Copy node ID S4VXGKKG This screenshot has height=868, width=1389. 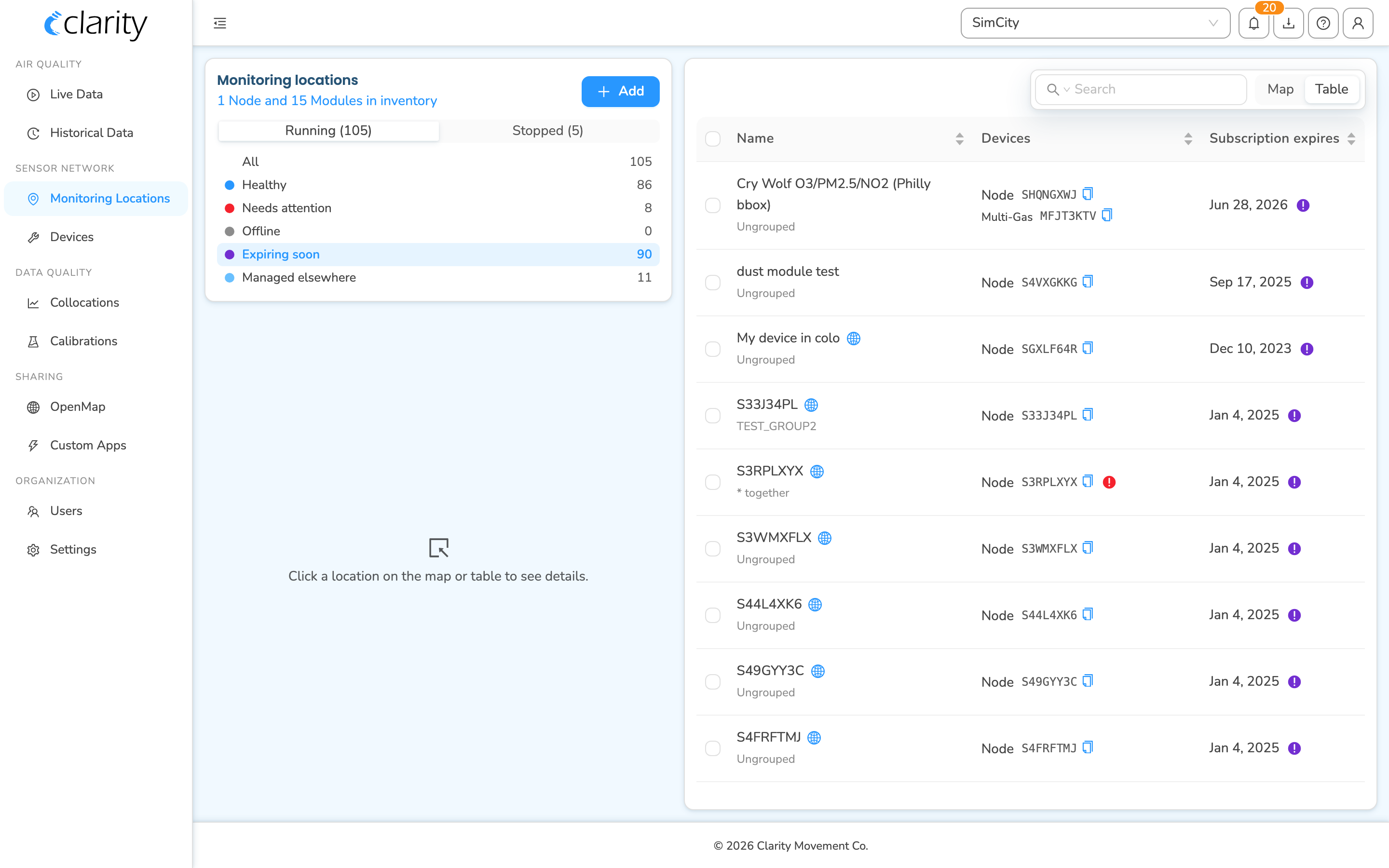pyautogui.click(x=1088, y=282)
